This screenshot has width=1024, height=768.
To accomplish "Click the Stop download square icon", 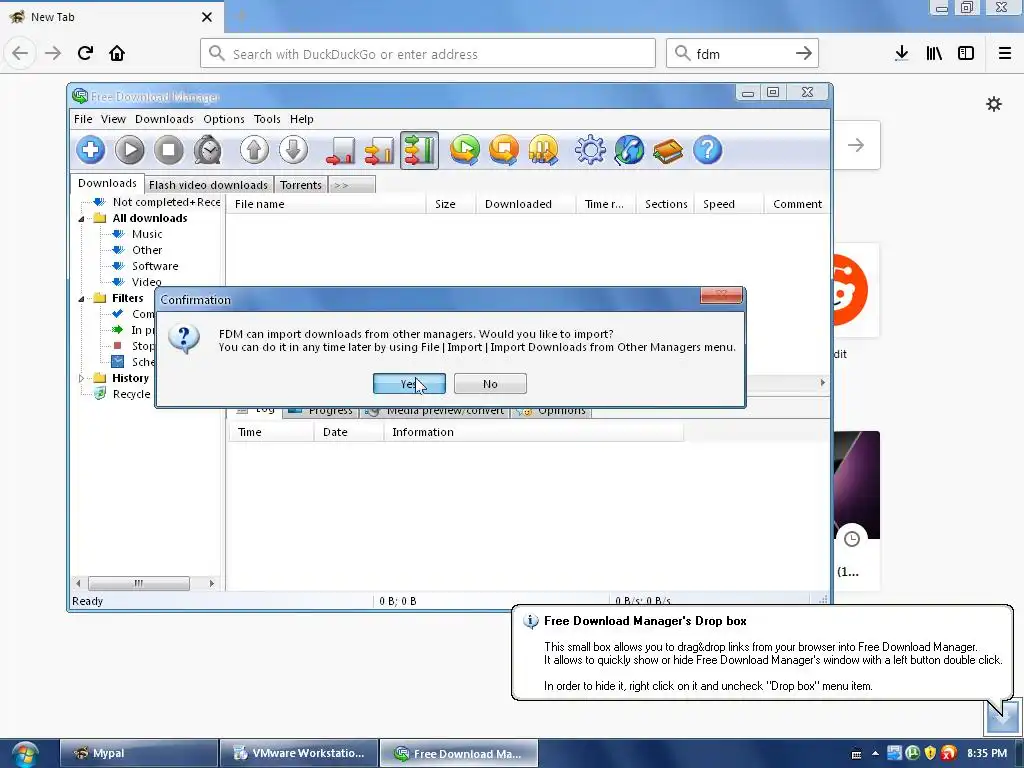I will [168, 150].
